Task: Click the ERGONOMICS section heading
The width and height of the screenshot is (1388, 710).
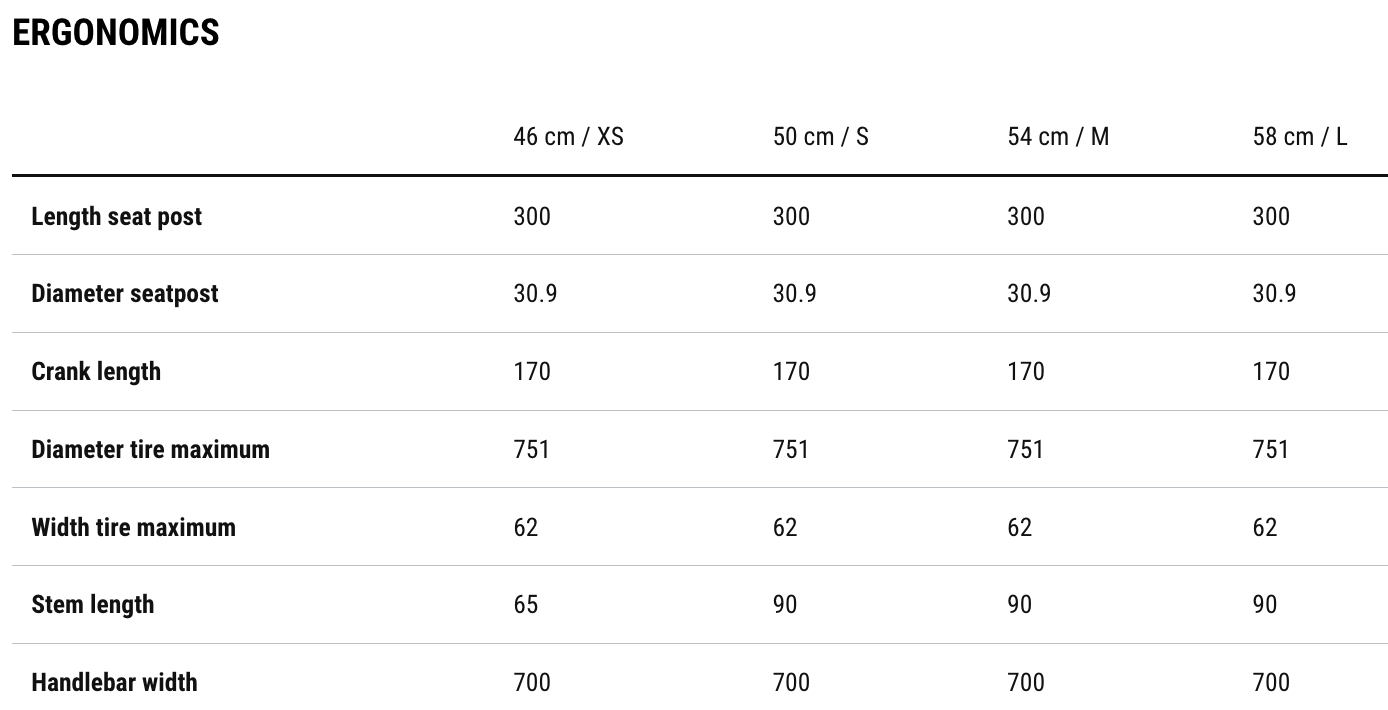Action: click(x=116, y=33)
